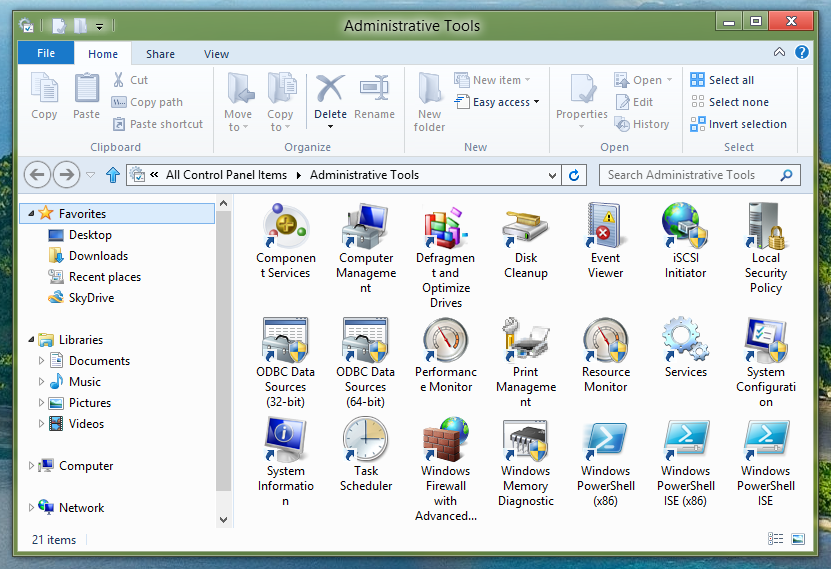Select Desktop under Favorites
The image size is (831, 569).
click(80, 235)
